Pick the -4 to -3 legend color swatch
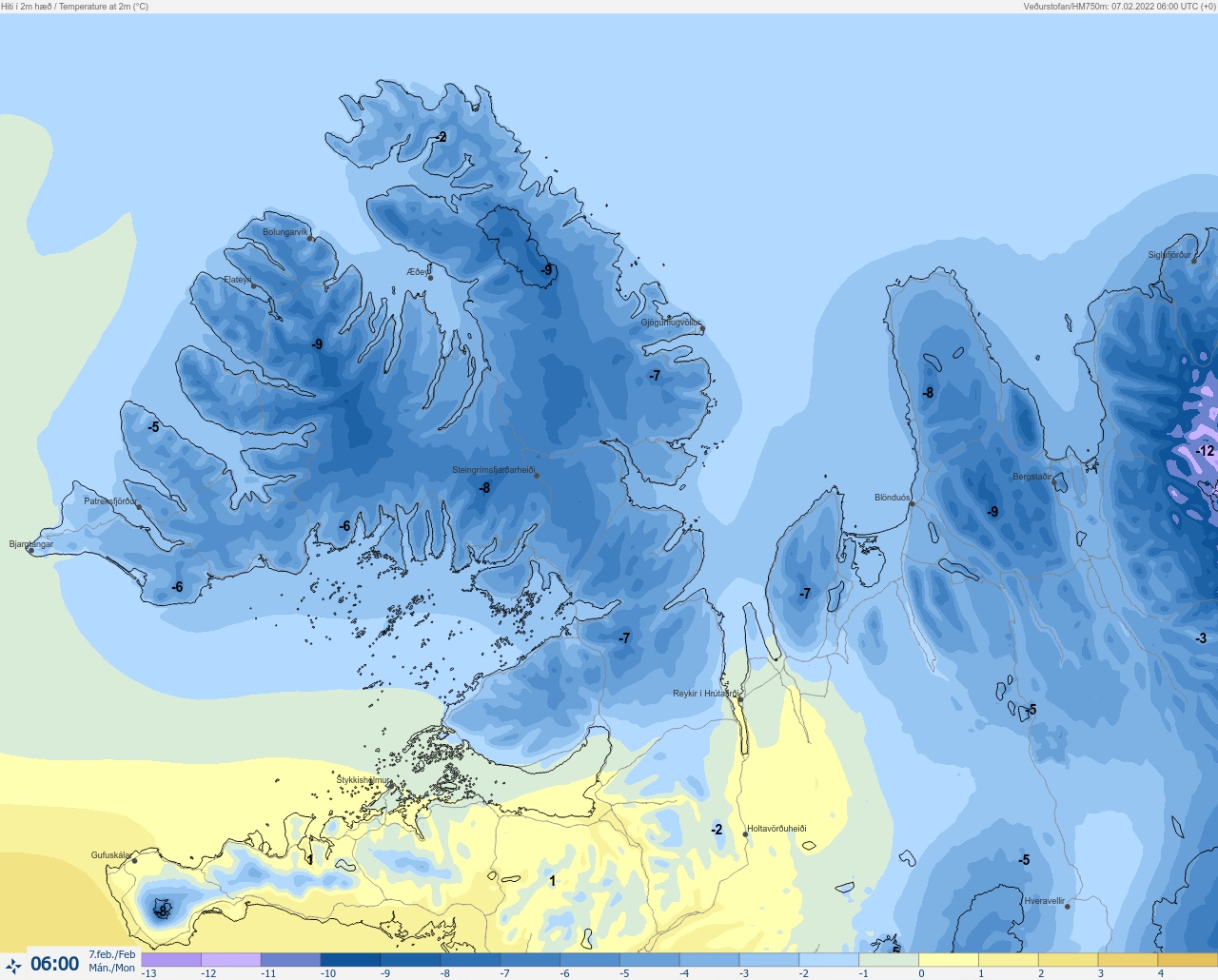The image size is (1218, 980). (x=710, y=960)
